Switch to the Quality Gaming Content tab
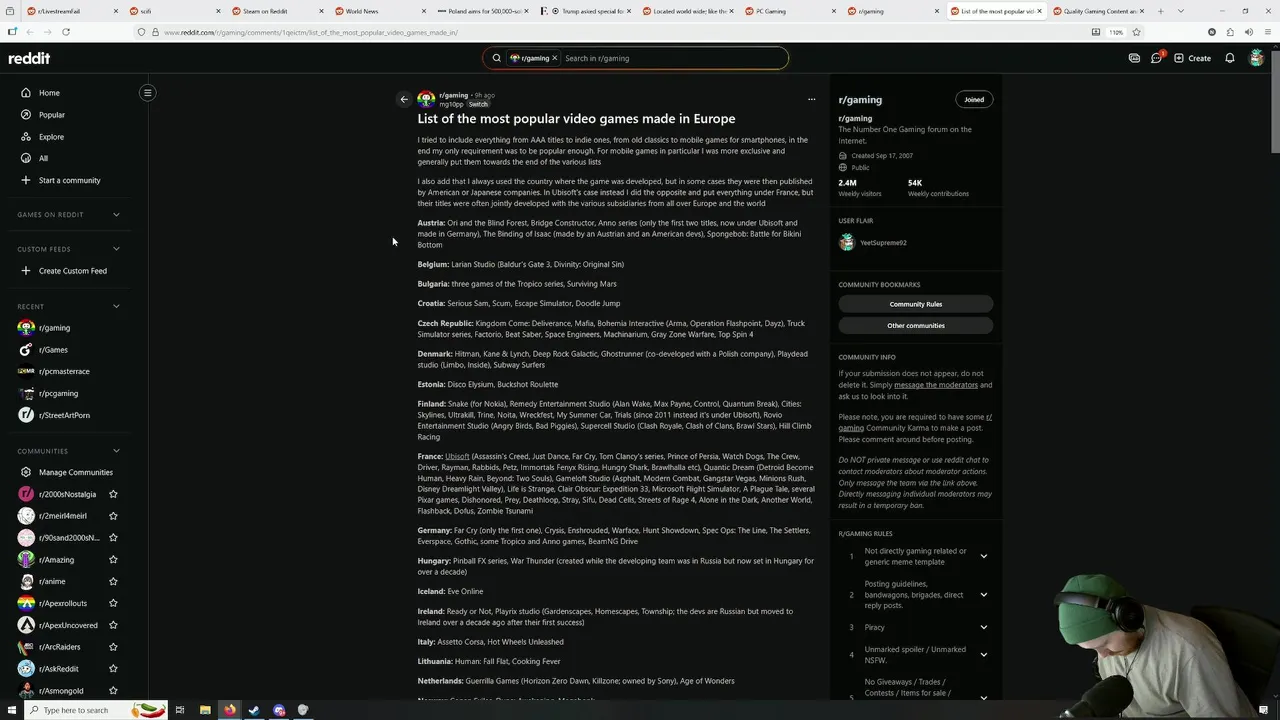The height and width of the screenshot is (720, 1280). (x=1098, y=11)
